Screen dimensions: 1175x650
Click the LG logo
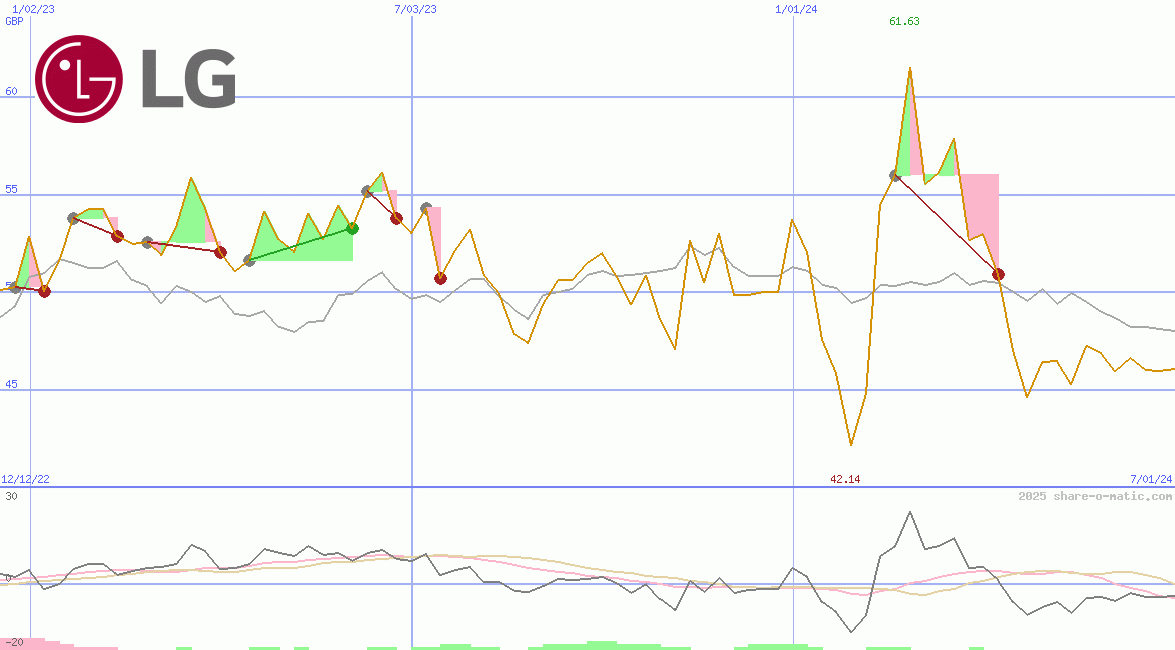coord(135,80)
